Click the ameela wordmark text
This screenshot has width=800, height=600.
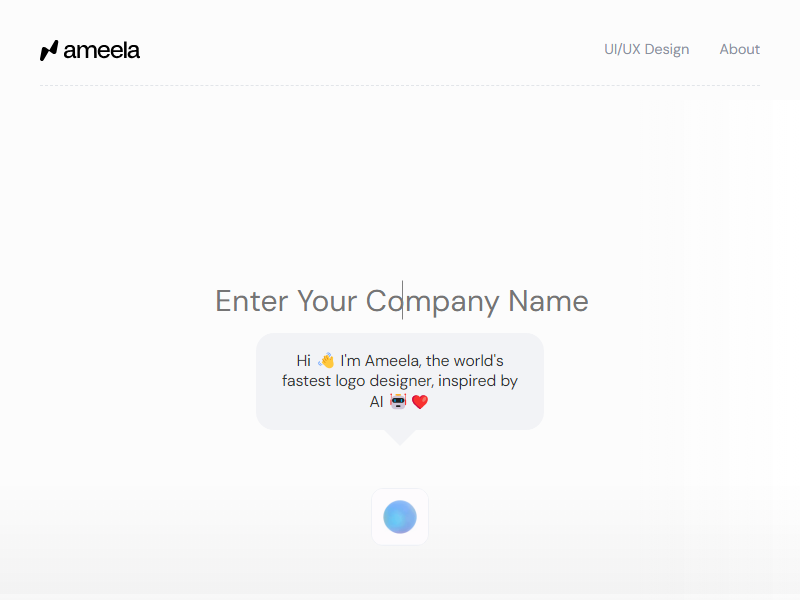tap(102, 50)
